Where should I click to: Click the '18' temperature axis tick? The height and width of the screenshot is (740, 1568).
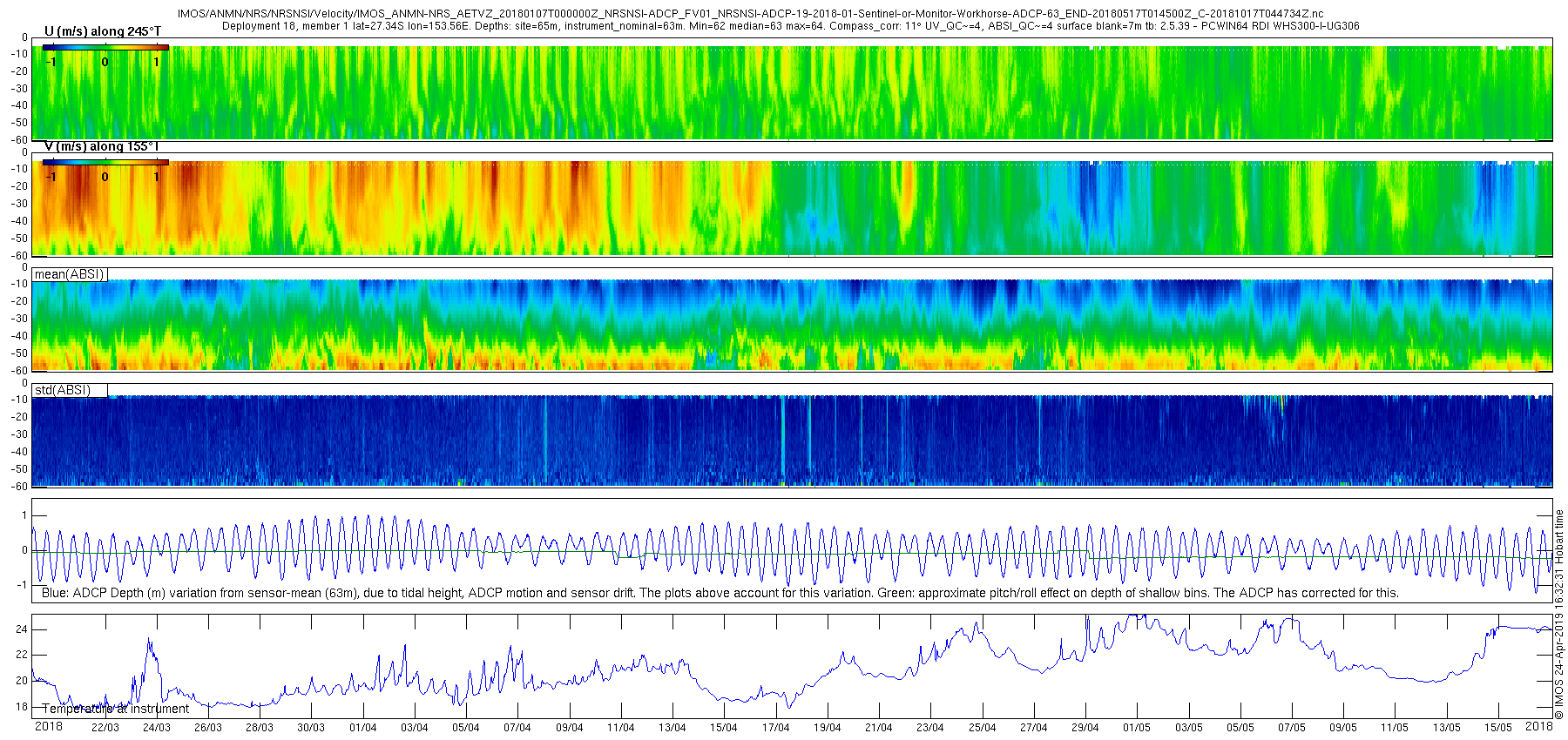click(22, 707)
